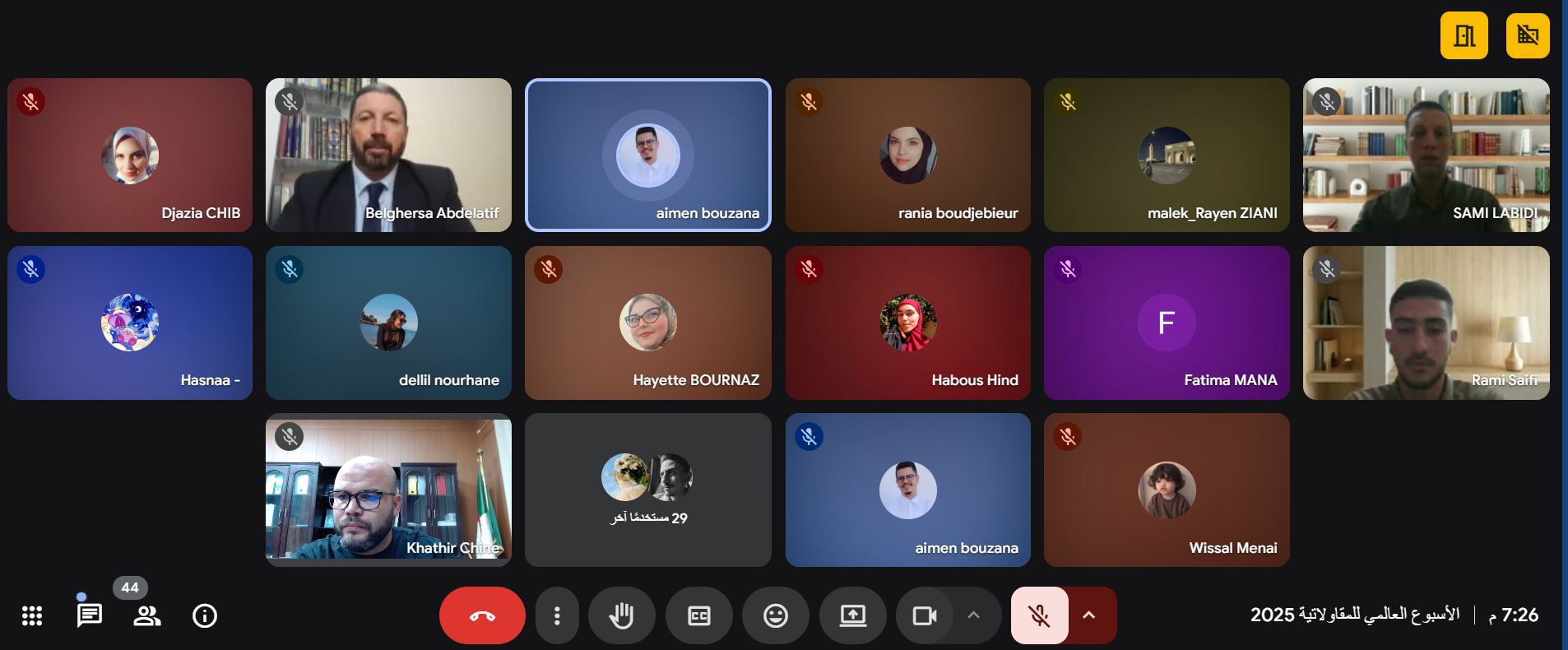Click the red leave call button

click(482, 615)
